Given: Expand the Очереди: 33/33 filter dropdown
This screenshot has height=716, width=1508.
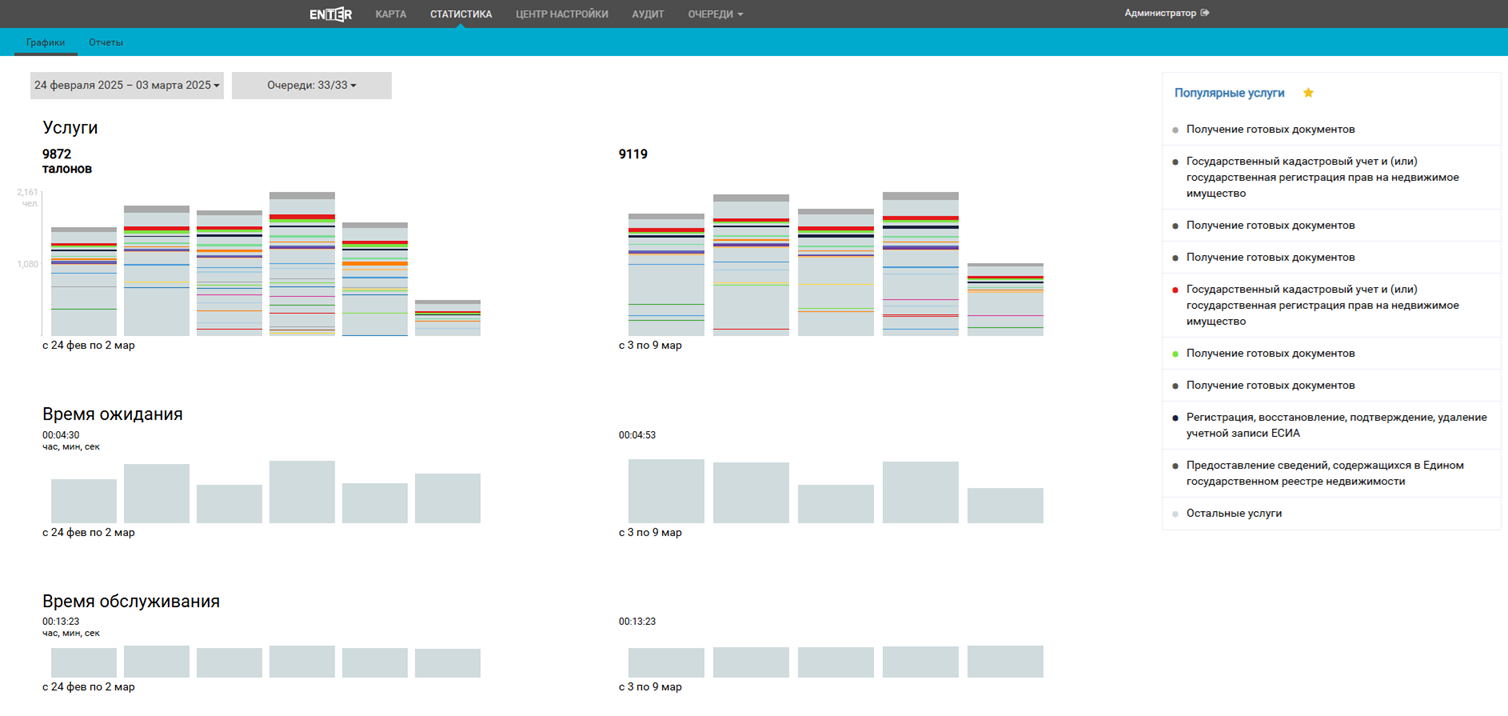Looking at the screenshot, I should coord(311,86).
